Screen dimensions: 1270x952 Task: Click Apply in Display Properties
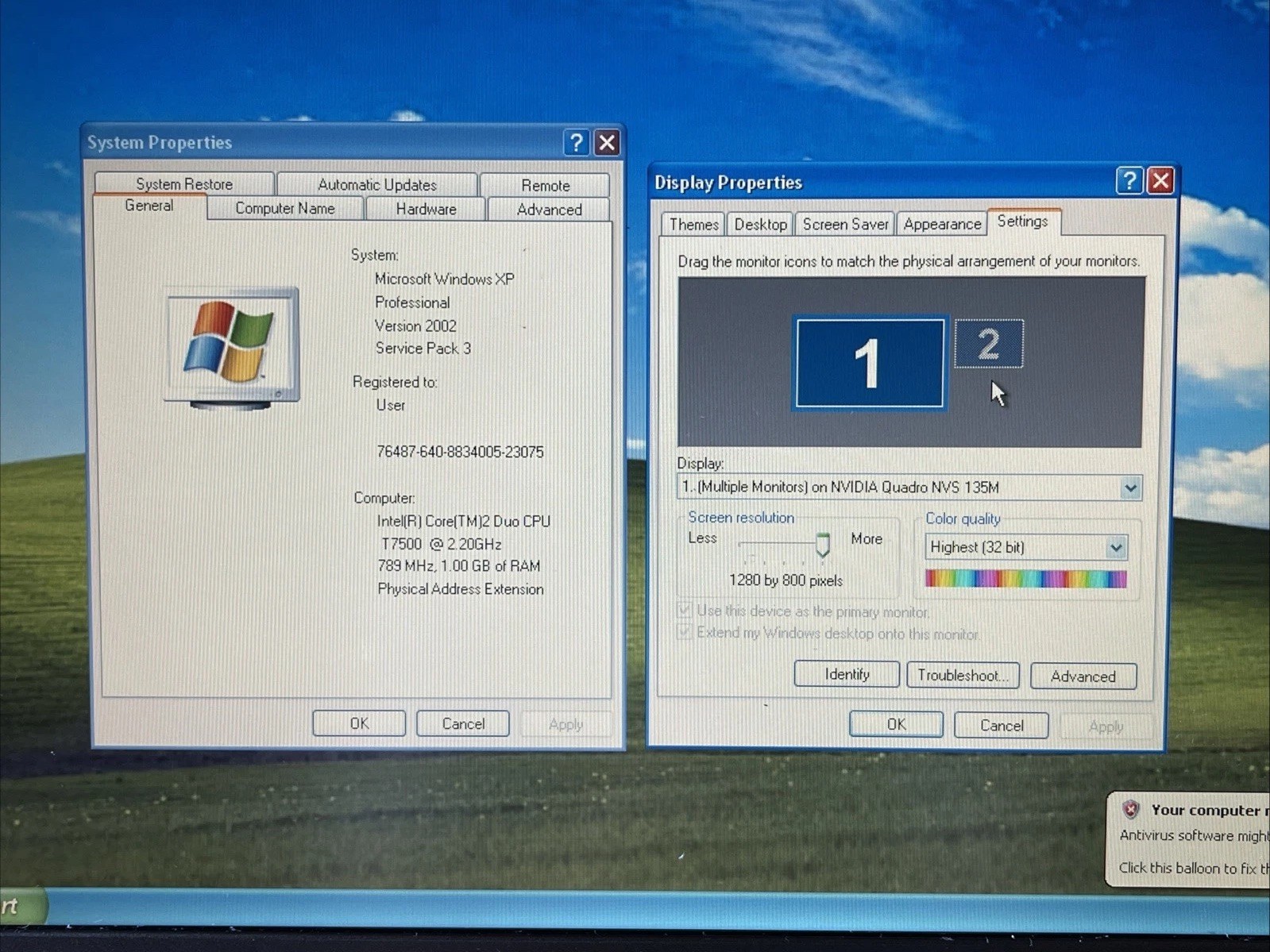click(x=1106, y=727)
